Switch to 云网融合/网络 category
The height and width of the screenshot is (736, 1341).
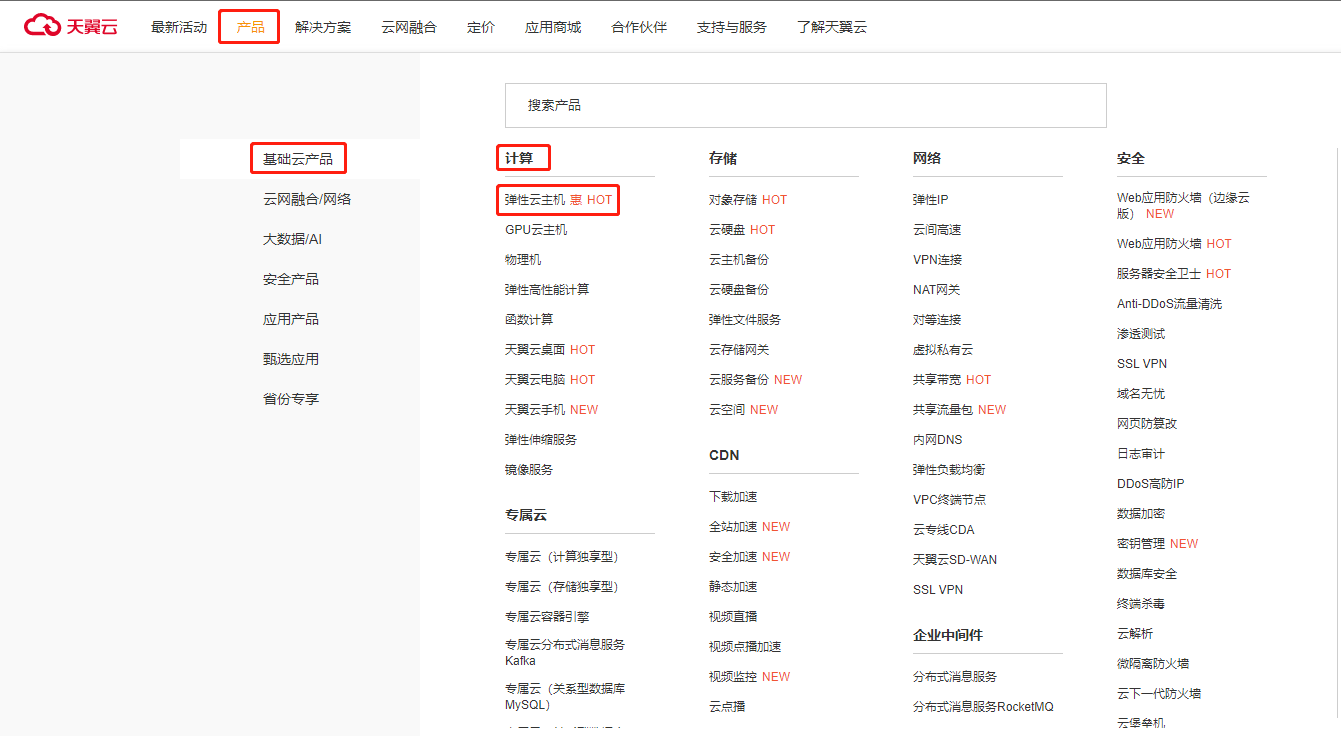tap(307, 199)
